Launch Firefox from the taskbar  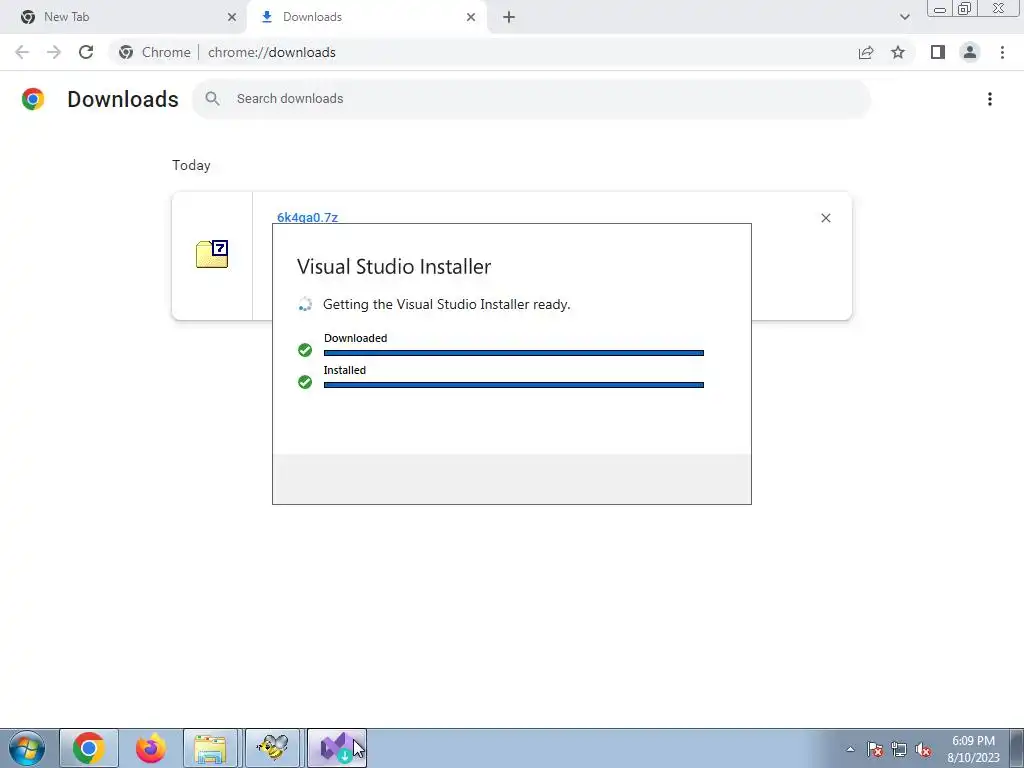coord(150,748)
